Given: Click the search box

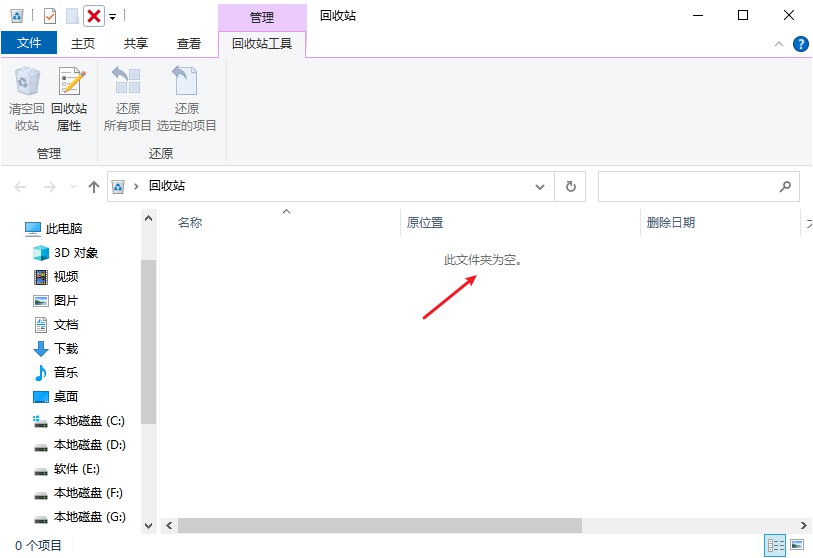Looking at the screenshot, I should [698, 187].
